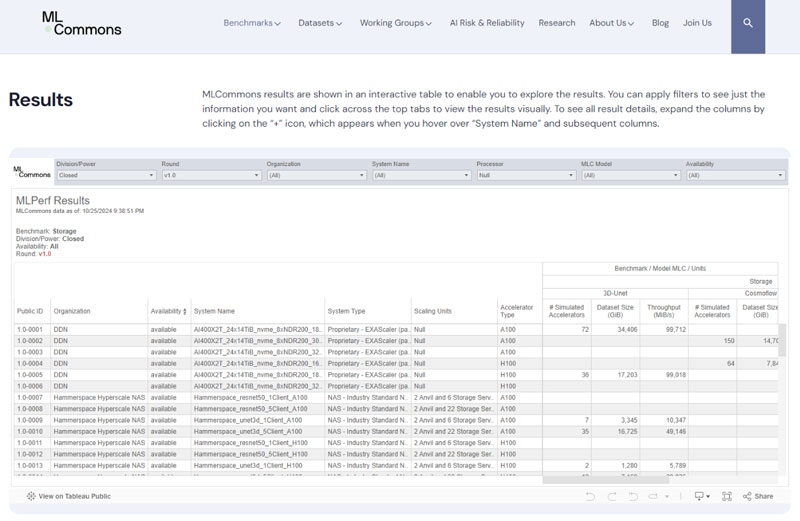Click throughput value 49,146
Image resolution: width=800 pixels, height=521 pixels.
[676, 432]
